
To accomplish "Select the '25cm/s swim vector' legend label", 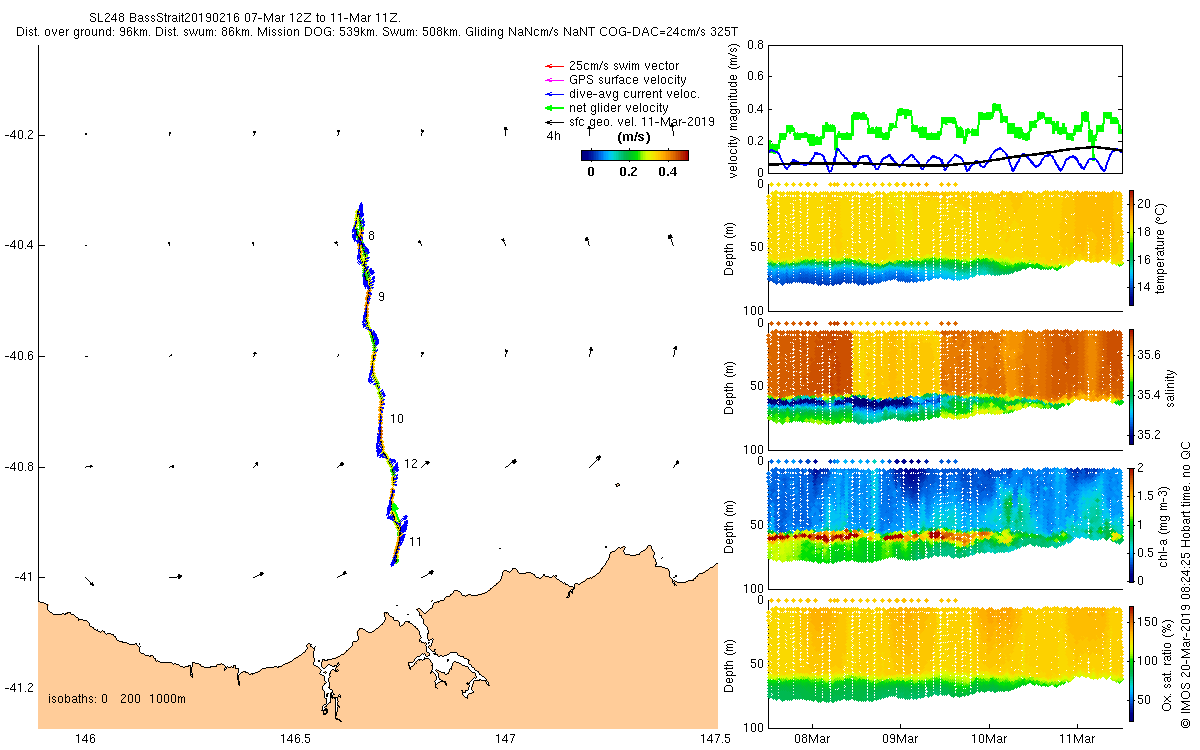I will pos(625,66).
